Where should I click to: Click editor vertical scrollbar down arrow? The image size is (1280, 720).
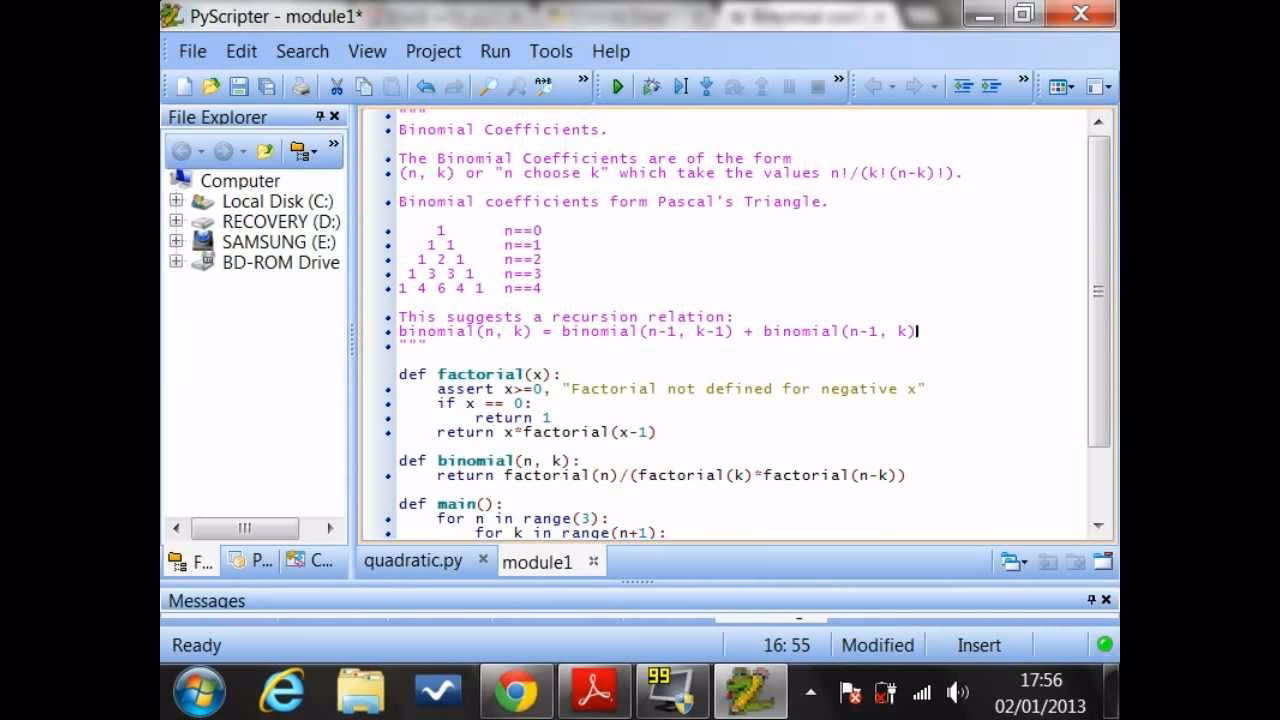[1098, 526]
